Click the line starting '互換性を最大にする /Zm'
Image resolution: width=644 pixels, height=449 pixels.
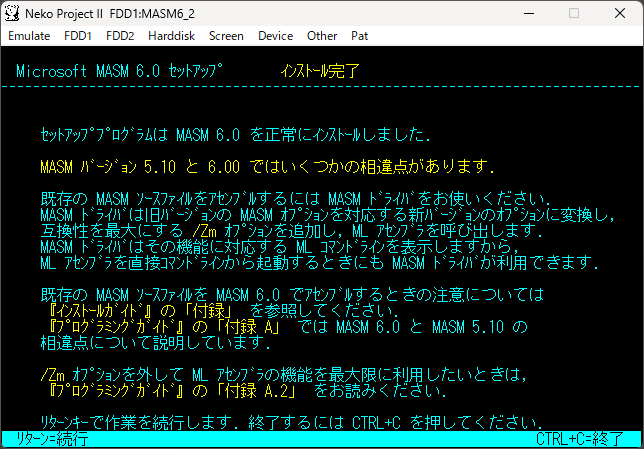291,231
